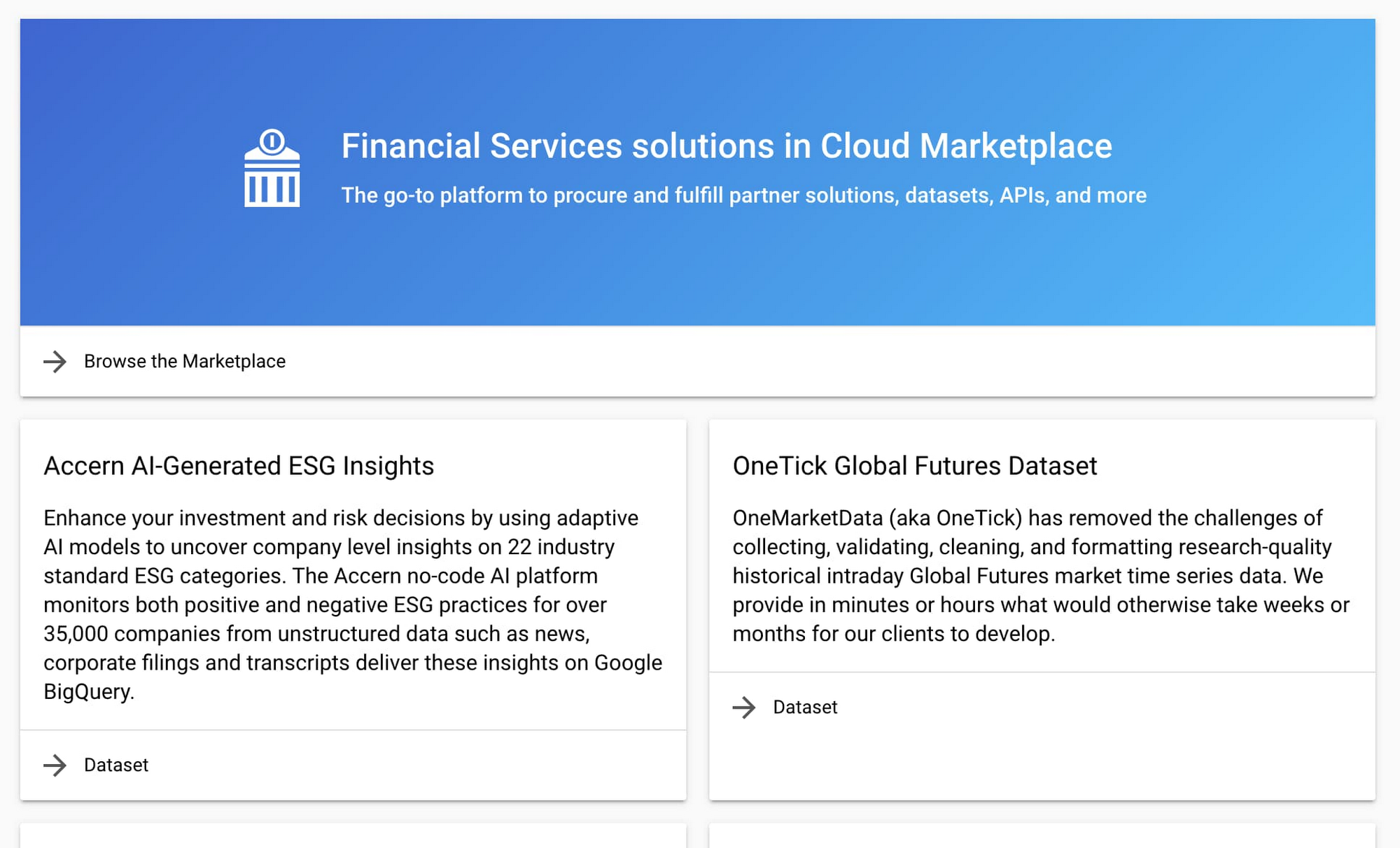Click the bank building icon in banner
Screen dimensions: 1400x848
pos(272,168)
